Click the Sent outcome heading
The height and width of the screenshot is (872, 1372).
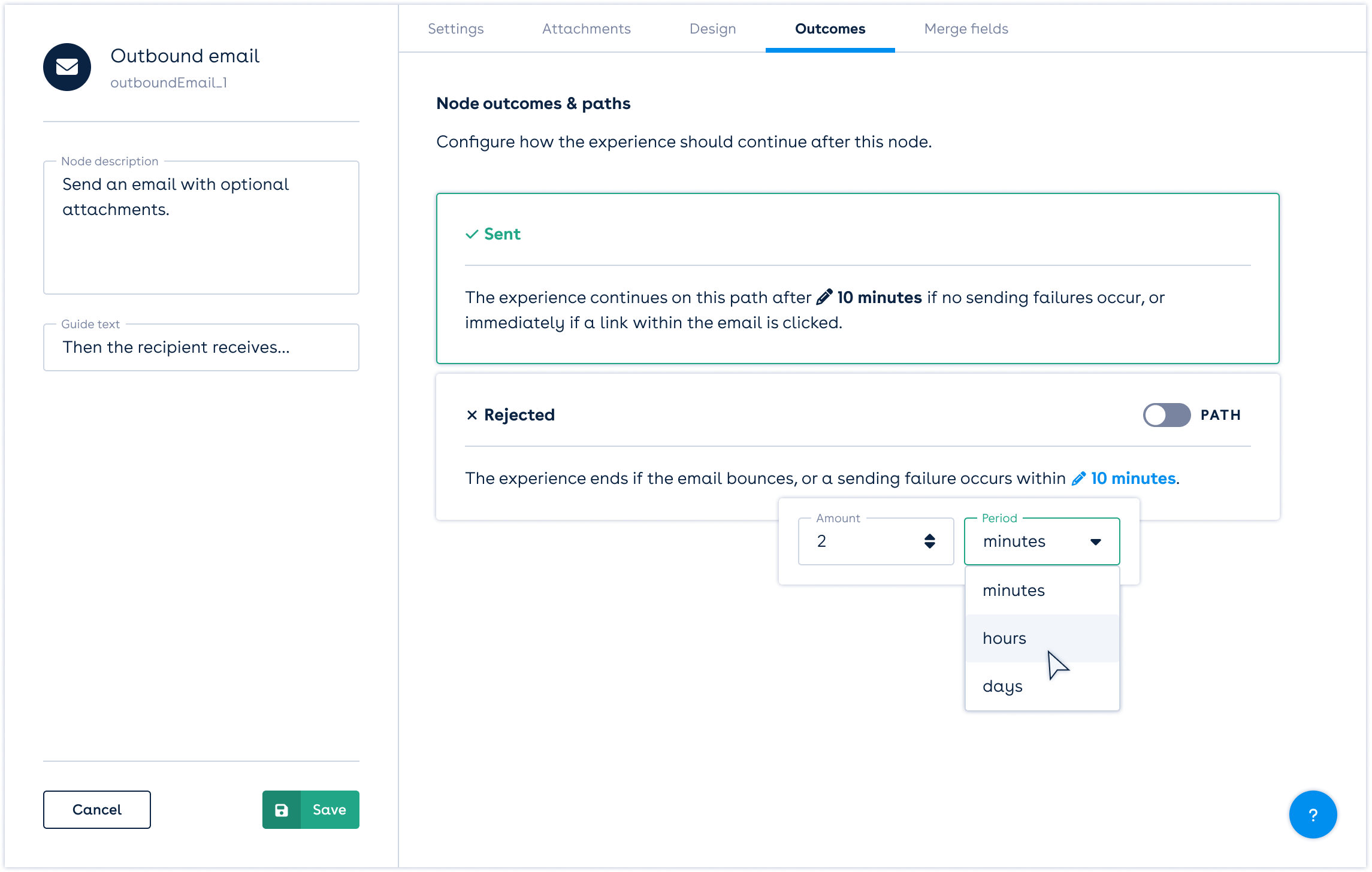click(x=502, y=234)
